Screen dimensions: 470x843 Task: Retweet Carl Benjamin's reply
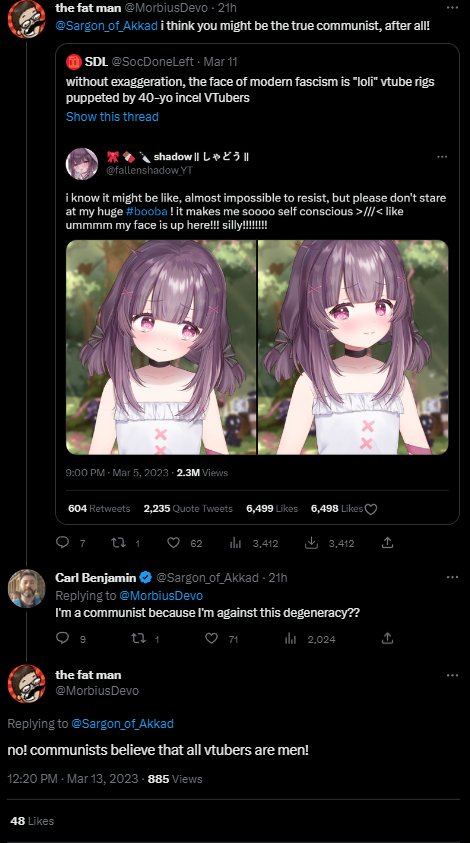coord(138,638)
